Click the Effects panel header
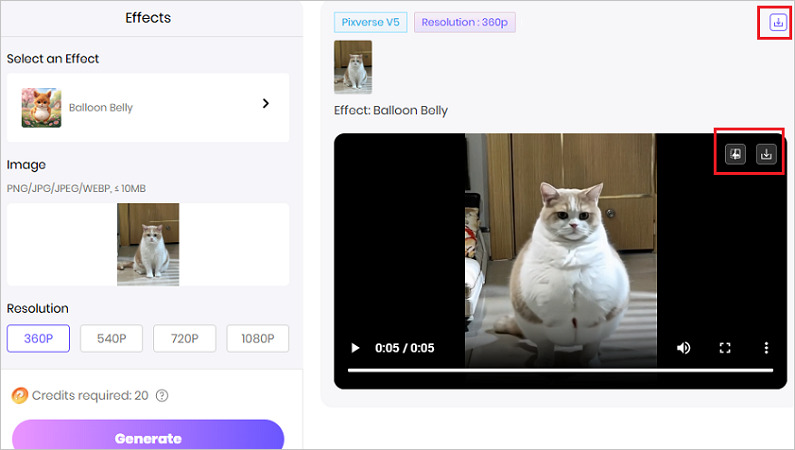This screenshot has width=795, height=450. [148, 18]
